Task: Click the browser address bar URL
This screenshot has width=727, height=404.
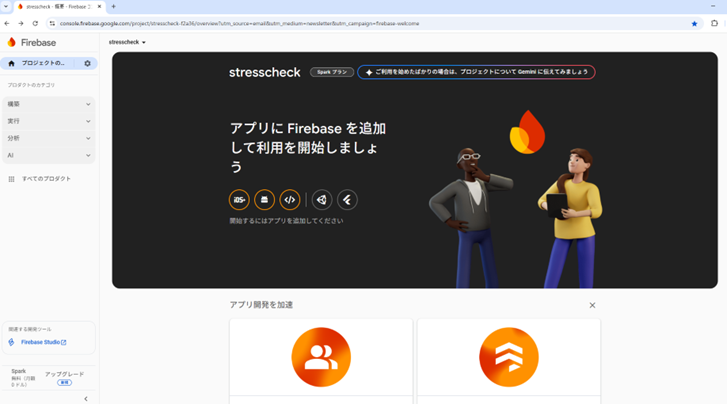Action: click(239, 24)
